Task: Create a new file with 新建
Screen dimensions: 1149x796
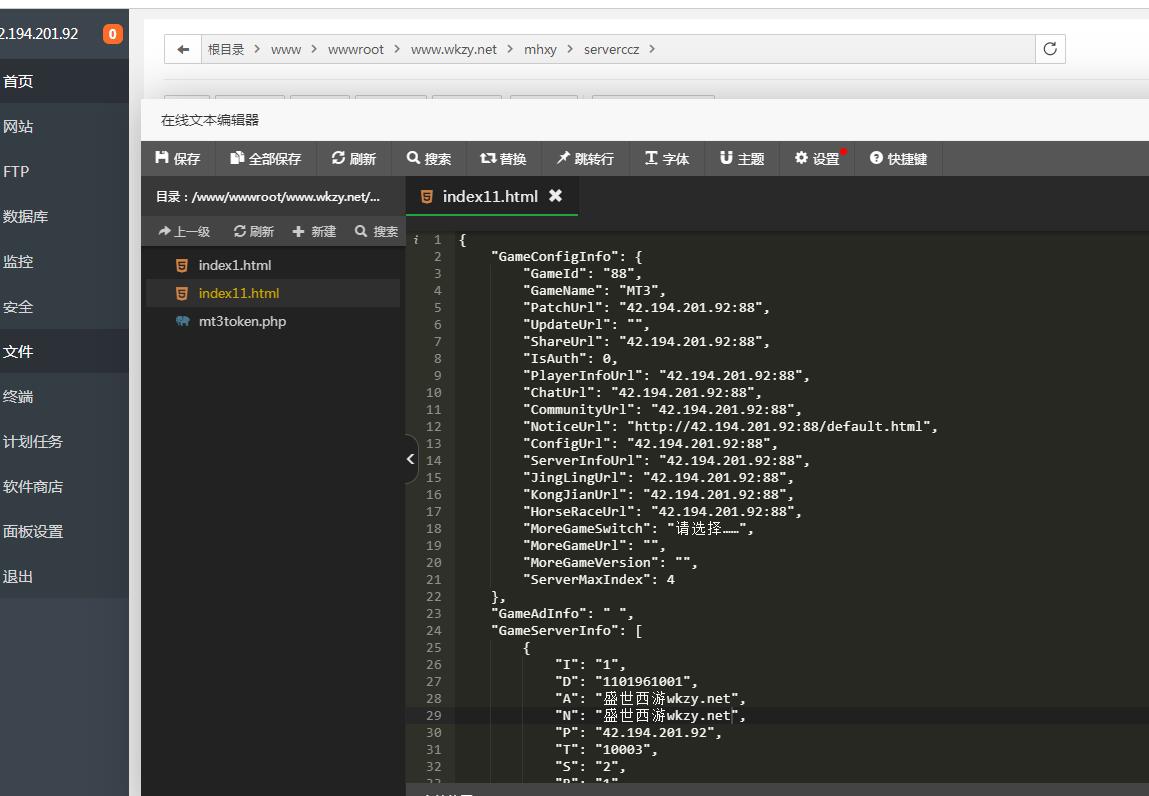Action: coord(314,232)
